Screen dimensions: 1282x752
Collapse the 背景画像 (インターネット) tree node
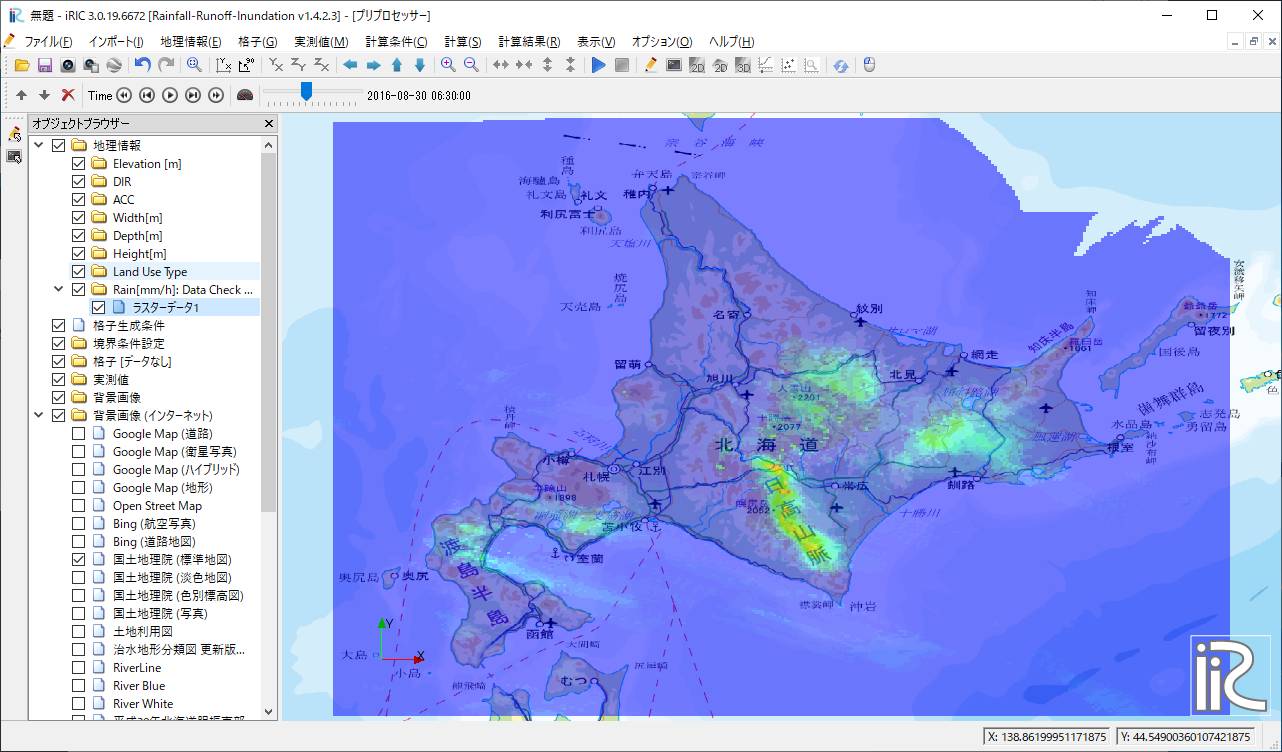coord(39,416)
